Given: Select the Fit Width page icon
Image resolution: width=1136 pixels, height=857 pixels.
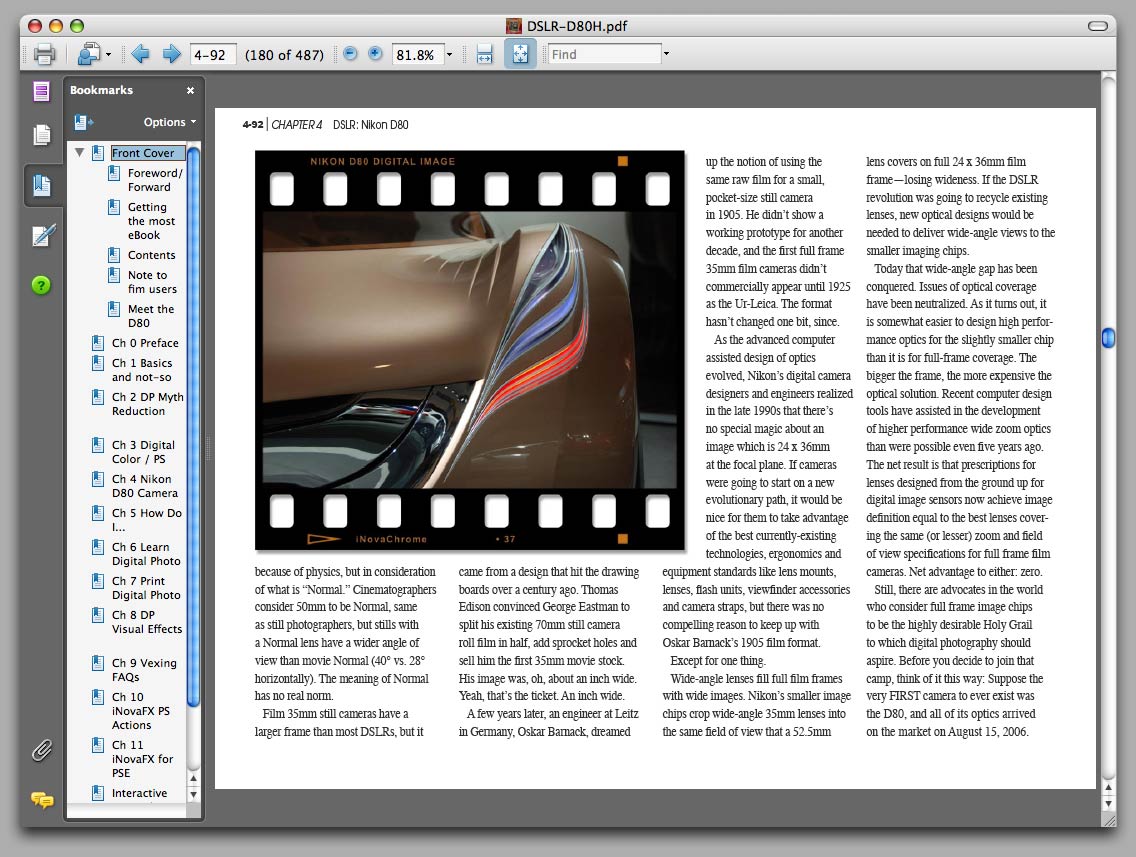Looking at the screenshot, I should click(485, 54).
